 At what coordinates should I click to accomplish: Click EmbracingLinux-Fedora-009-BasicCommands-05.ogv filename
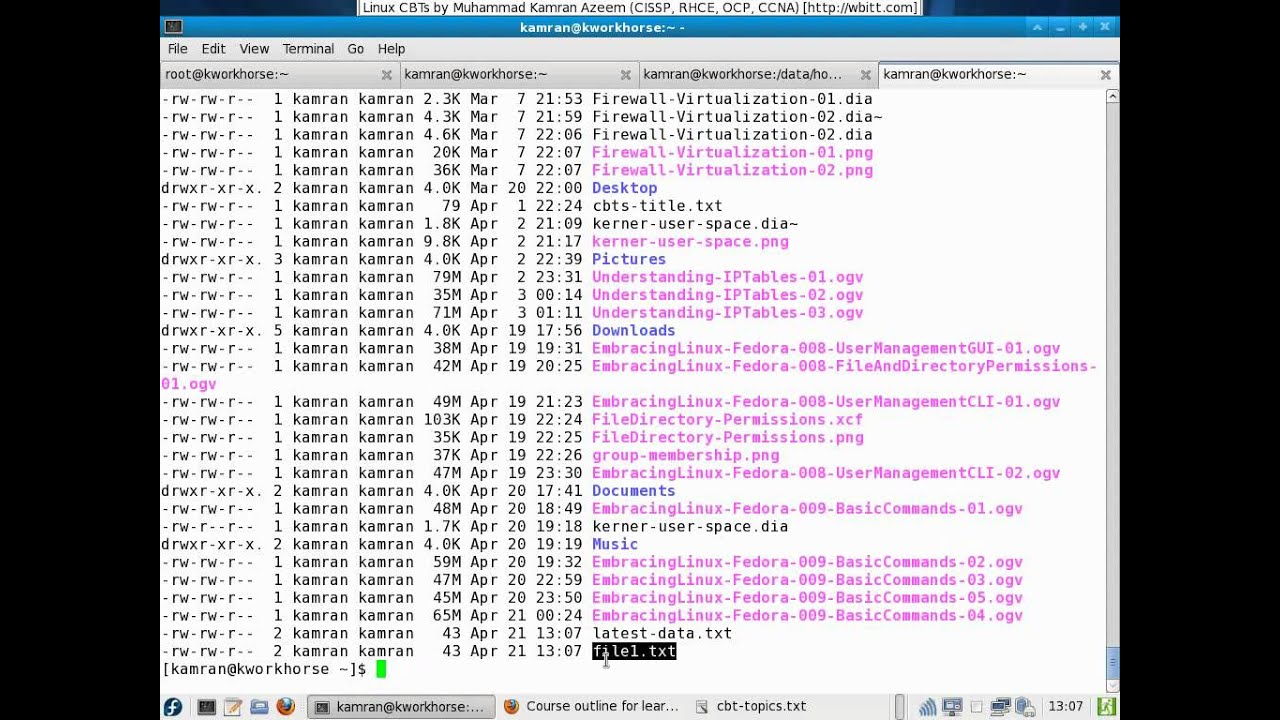[x=807, y=598]
